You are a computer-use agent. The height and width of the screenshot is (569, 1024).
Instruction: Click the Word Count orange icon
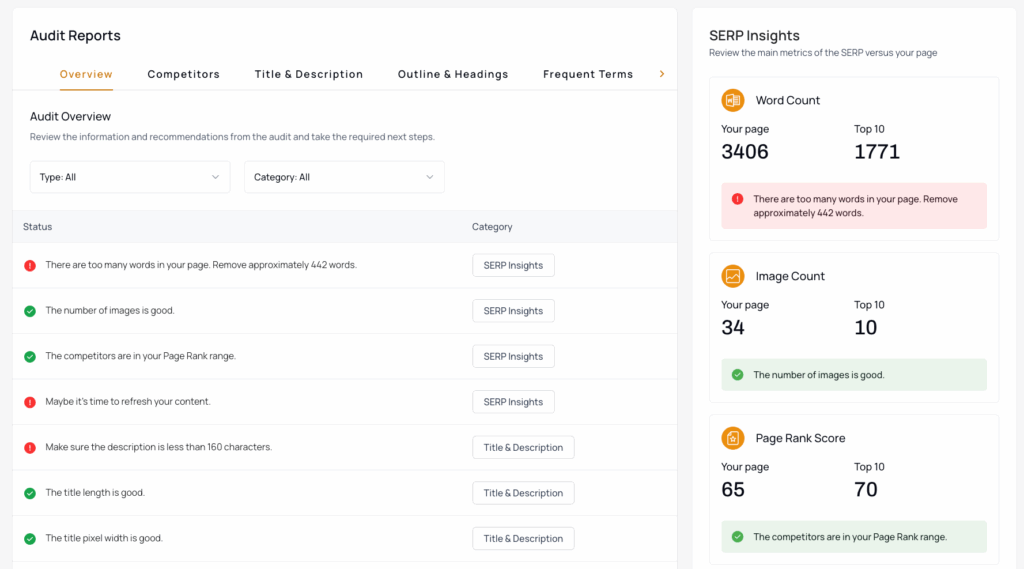(733, 100)
